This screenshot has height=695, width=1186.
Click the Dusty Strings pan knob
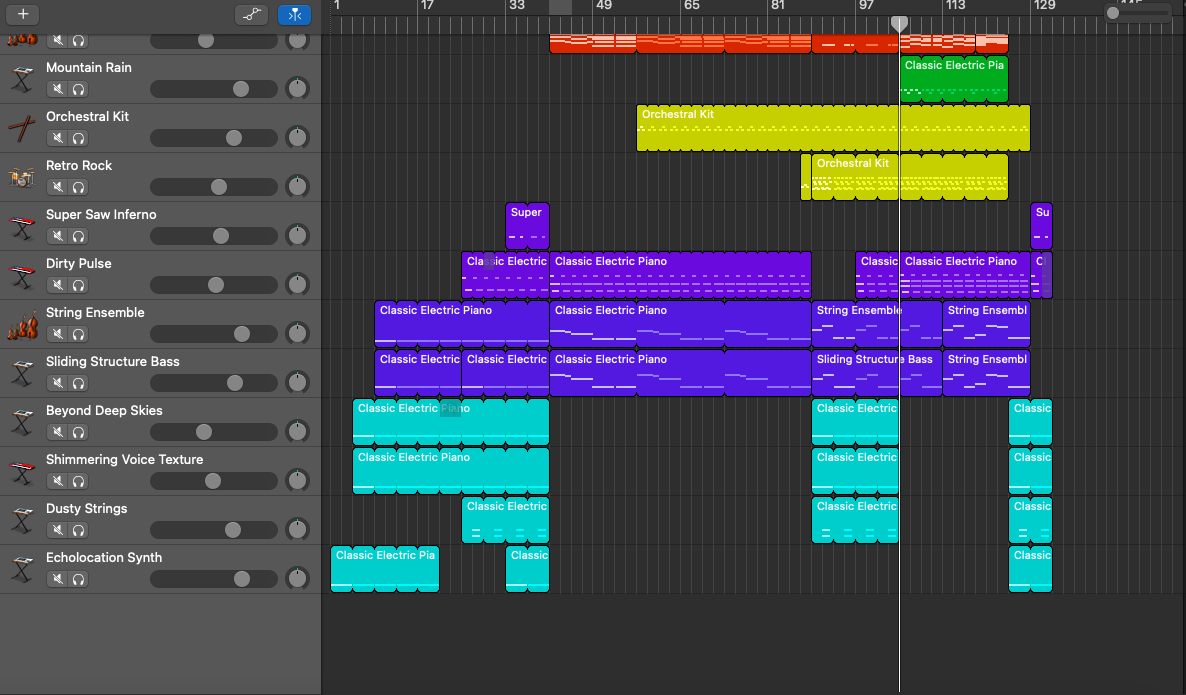297,529
